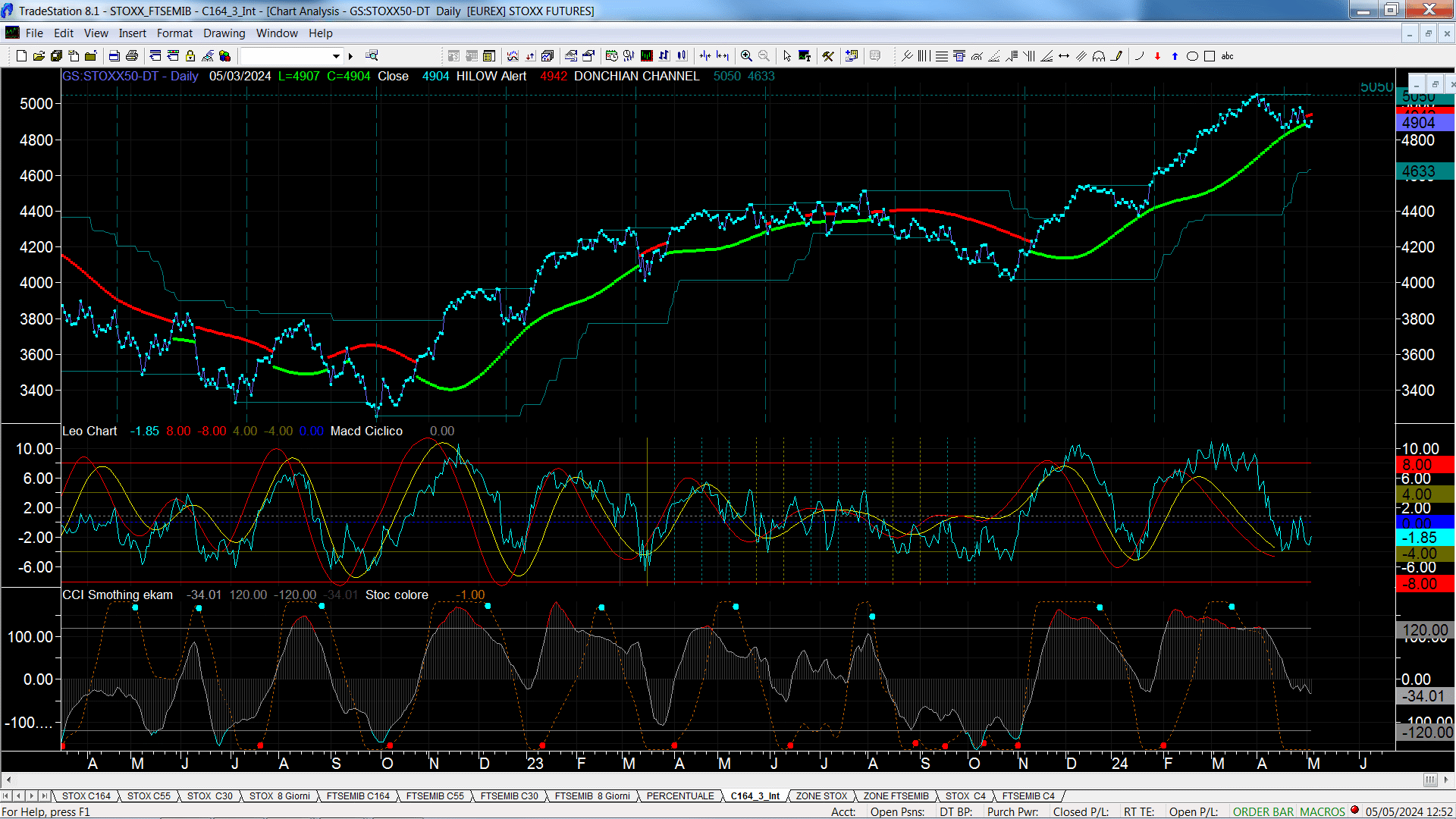Open the Drawing menu

[224, 33]
